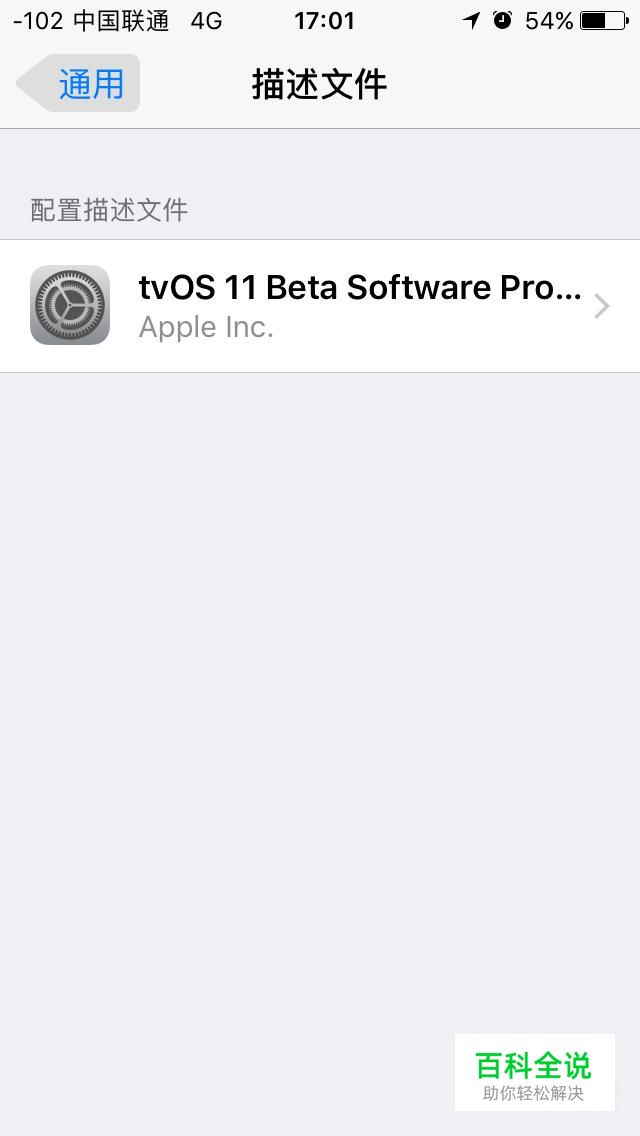Tap the 4G network indicator

point(206,21)
